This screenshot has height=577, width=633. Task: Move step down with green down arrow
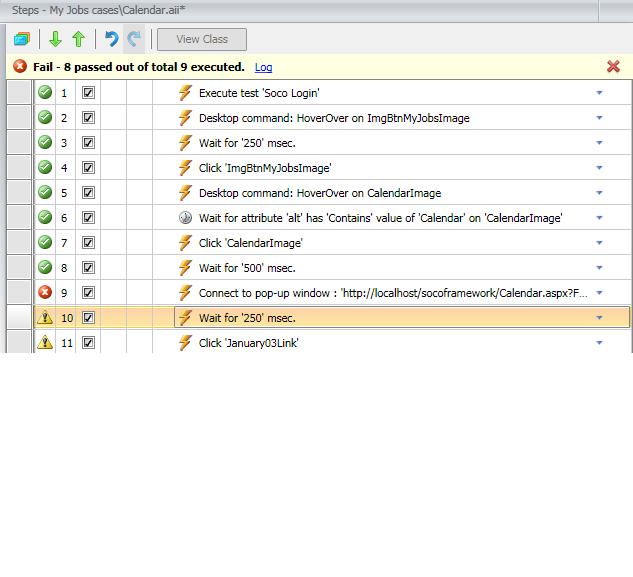[55, 39]
